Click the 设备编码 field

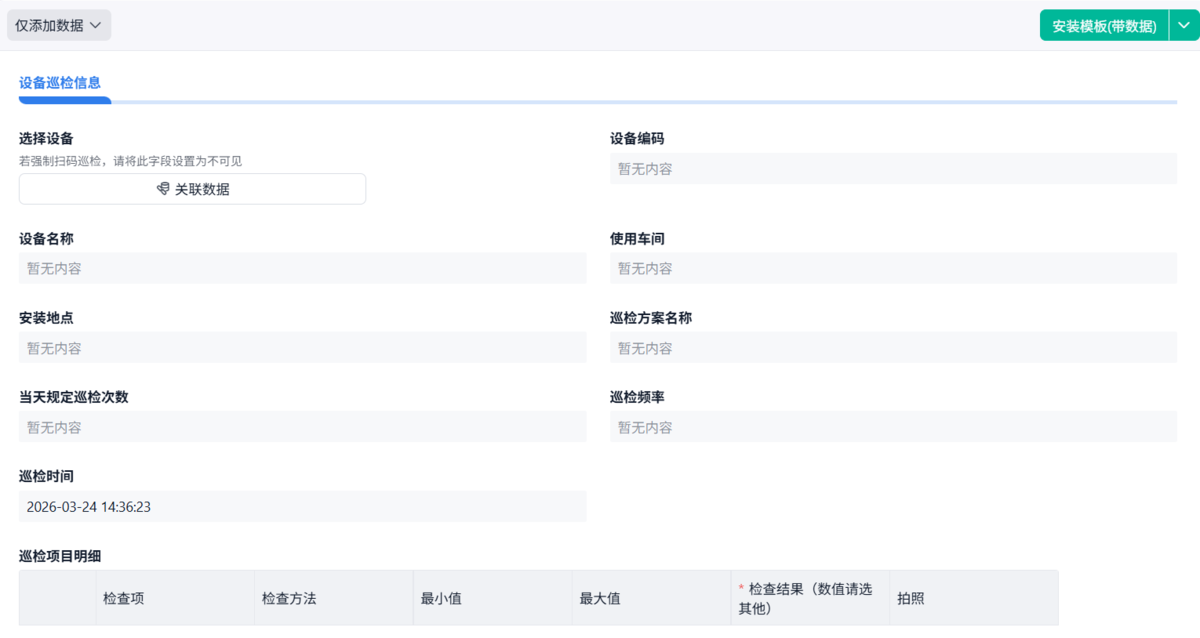[x=893, y=169]
